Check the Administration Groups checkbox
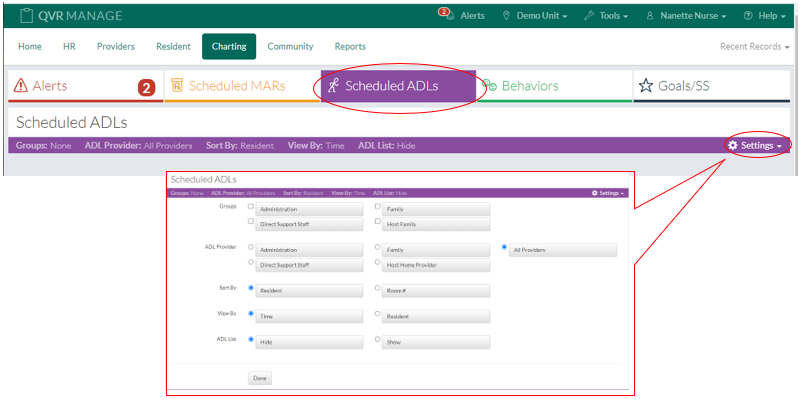Viewport: 801px width, 402px height. pos(251,207)
